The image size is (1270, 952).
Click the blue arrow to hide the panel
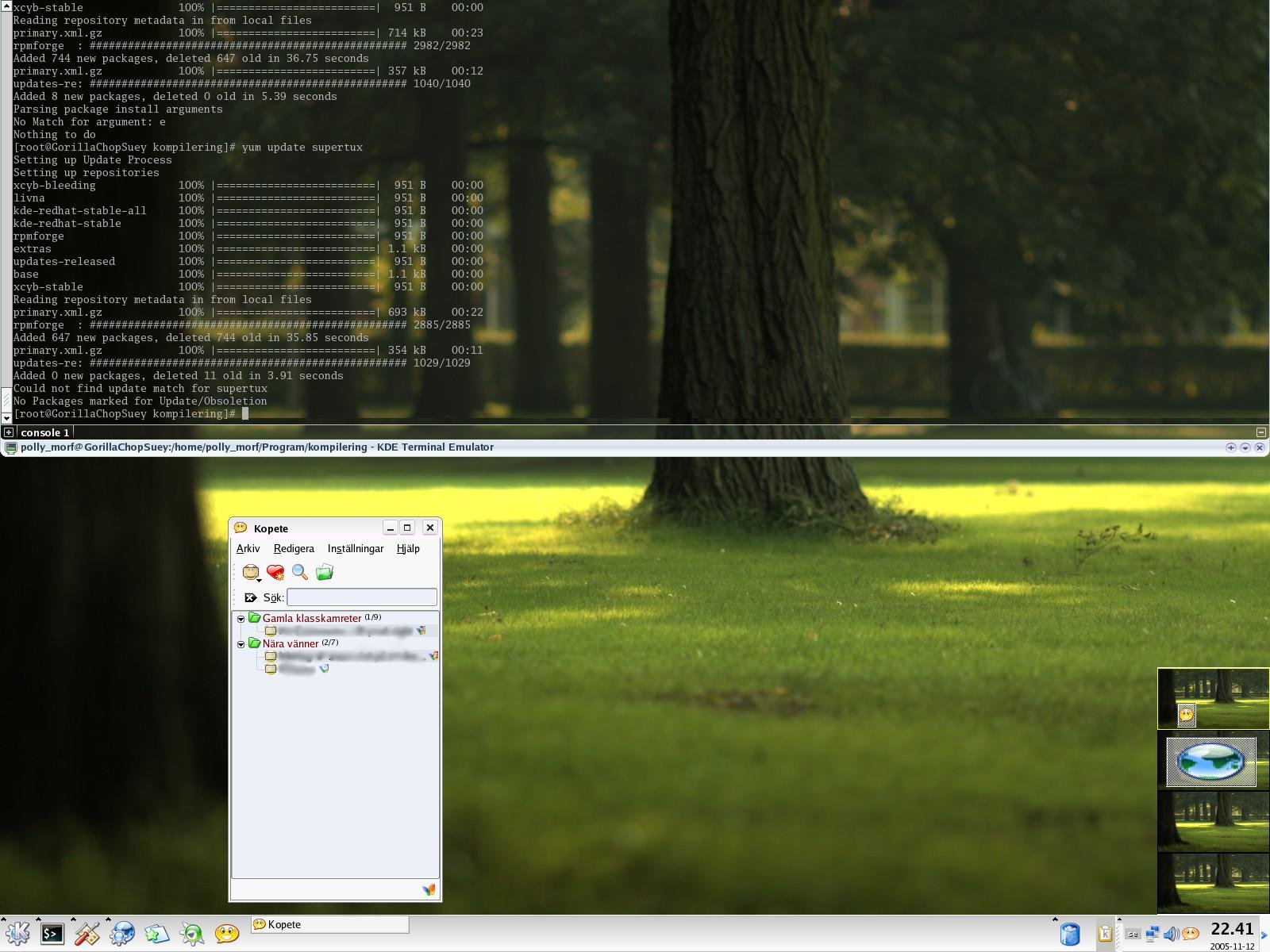(1264, 936)
